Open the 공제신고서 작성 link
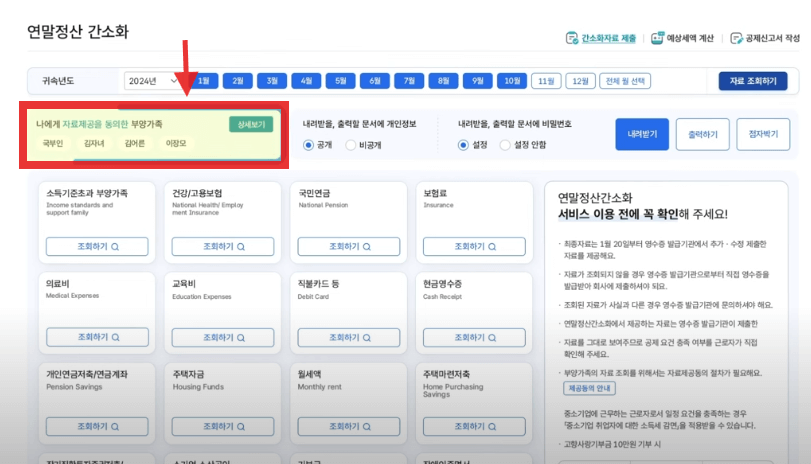The height and width of the screenshot is (464, 811). tap(772, 38)
